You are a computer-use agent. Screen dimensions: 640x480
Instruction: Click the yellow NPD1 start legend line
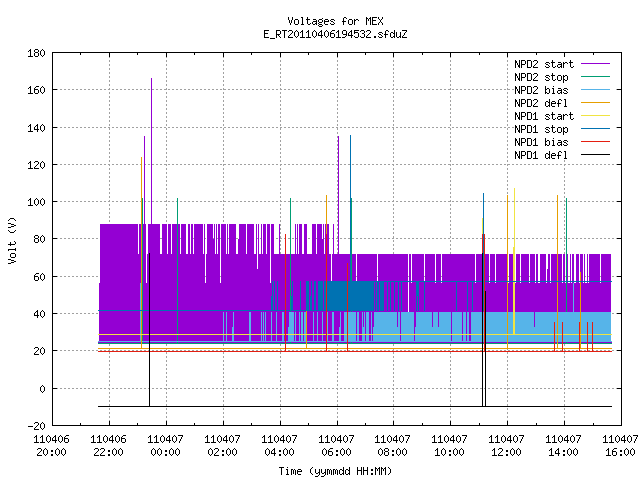point(595,116)
